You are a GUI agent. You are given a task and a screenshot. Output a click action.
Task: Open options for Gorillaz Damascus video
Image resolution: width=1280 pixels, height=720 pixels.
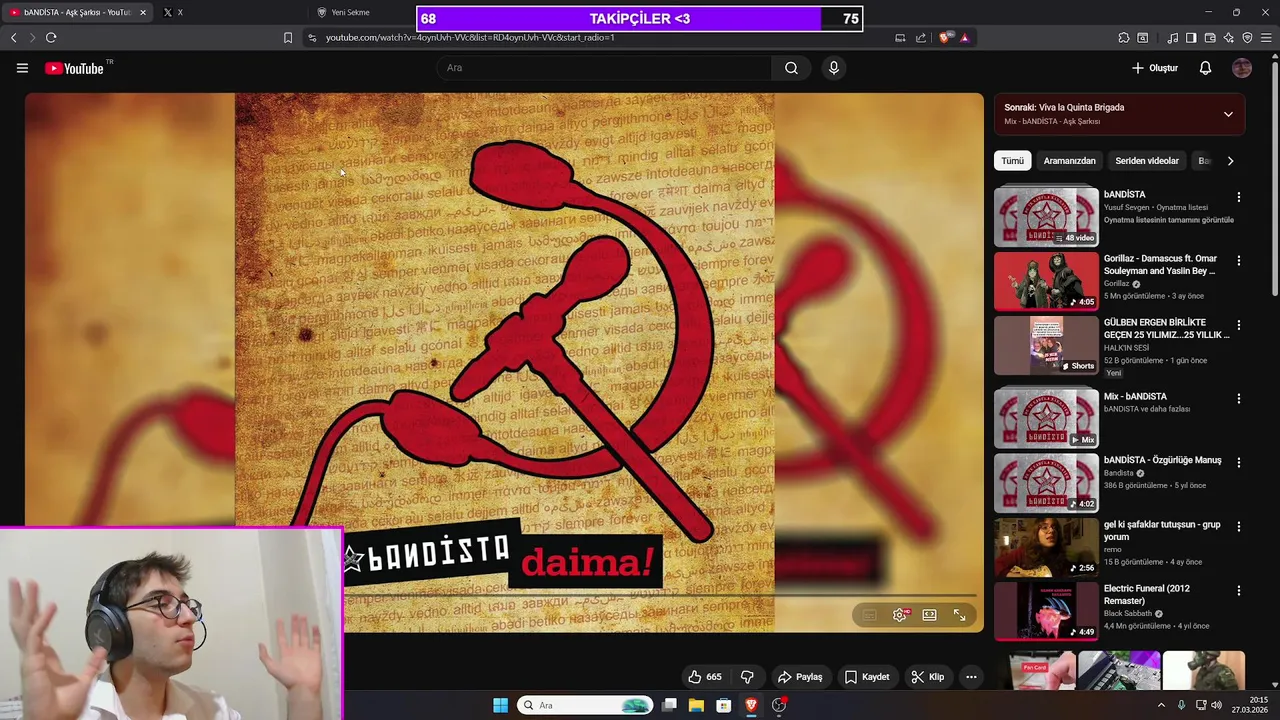point(1239,260)
